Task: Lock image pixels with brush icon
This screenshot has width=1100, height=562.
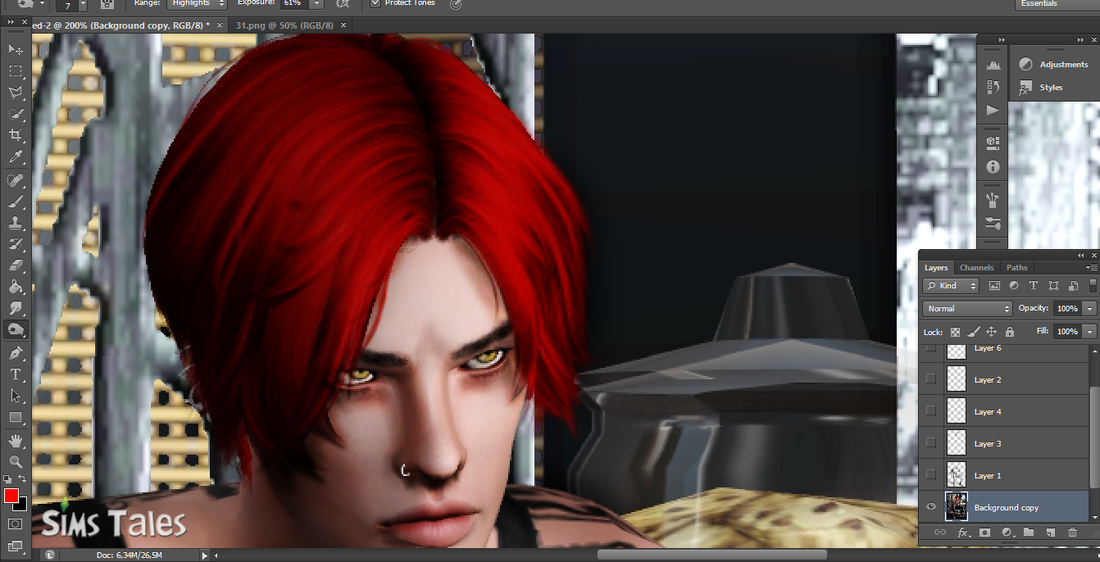Action: tap(974, 332)
